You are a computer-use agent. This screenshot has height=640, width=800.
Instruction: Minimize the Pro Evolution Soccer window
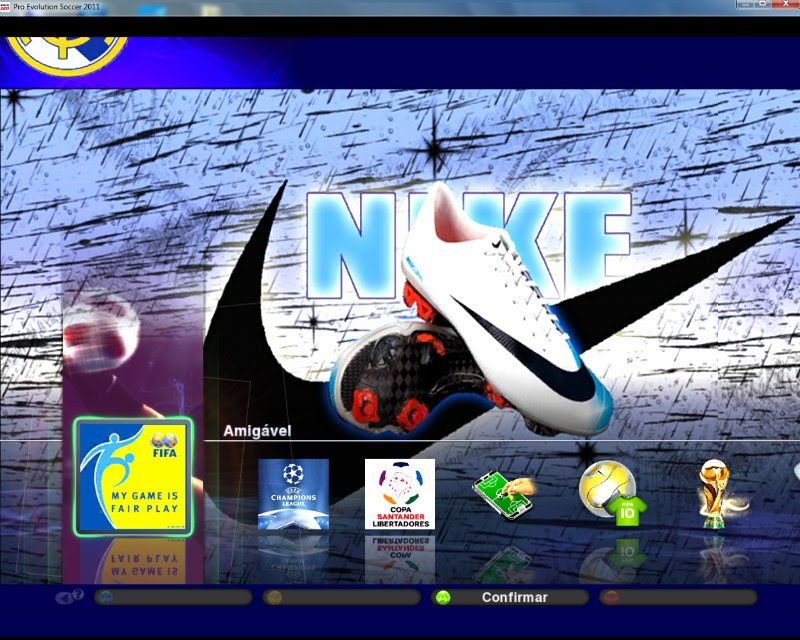click(x=748, y=5)
